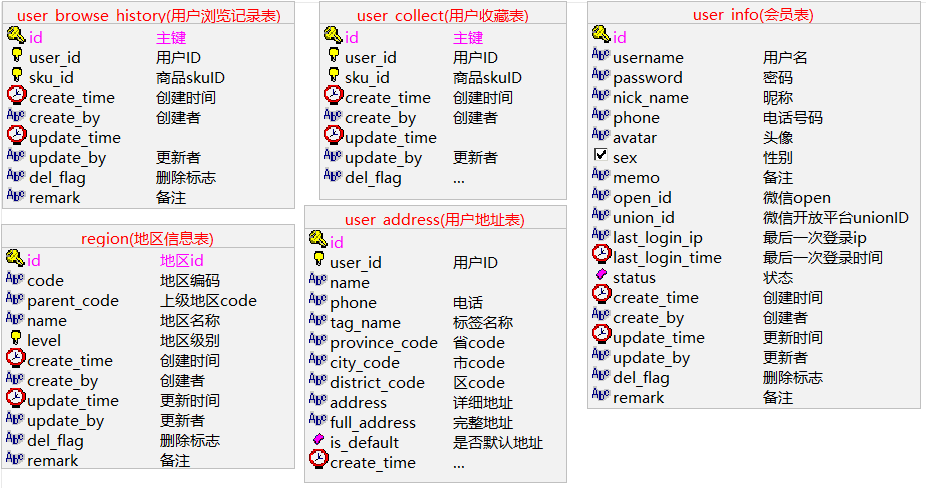
Task: Click the Abc type icon beside username
Action: point(601,55)
